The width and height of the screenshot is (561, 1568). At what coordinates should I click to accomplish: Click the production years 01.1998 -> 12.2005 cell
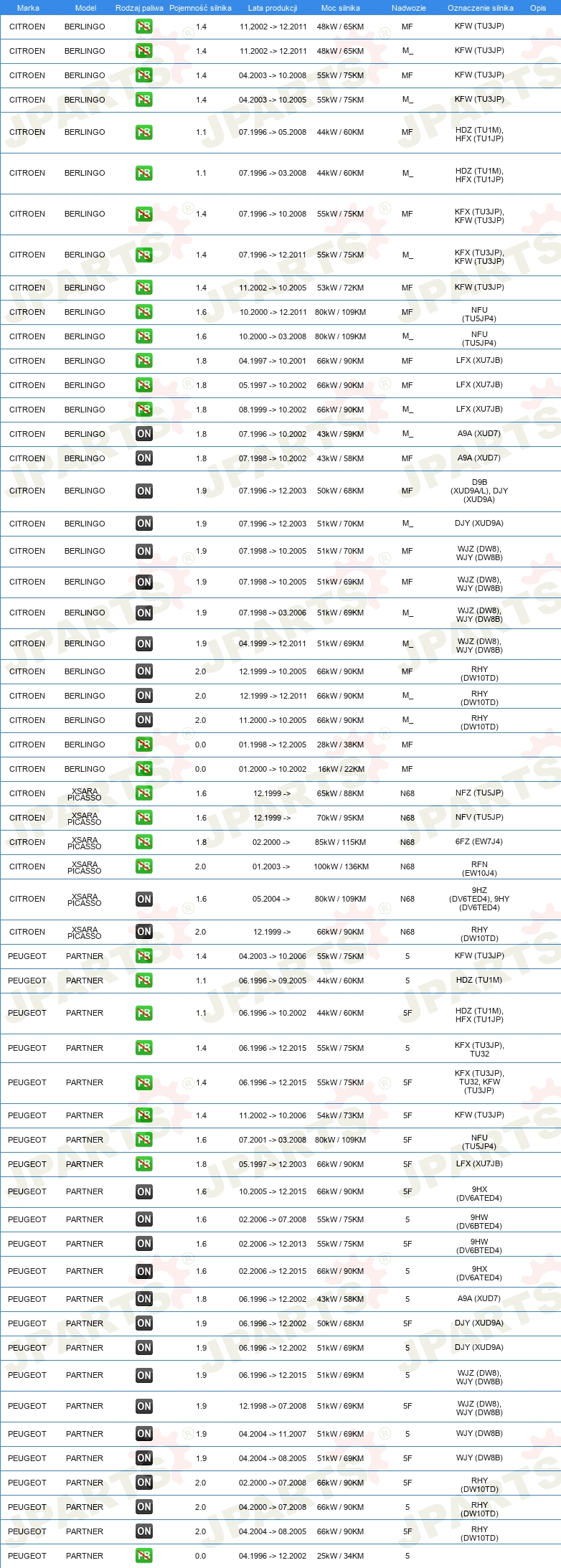click(x=273, y=745)
